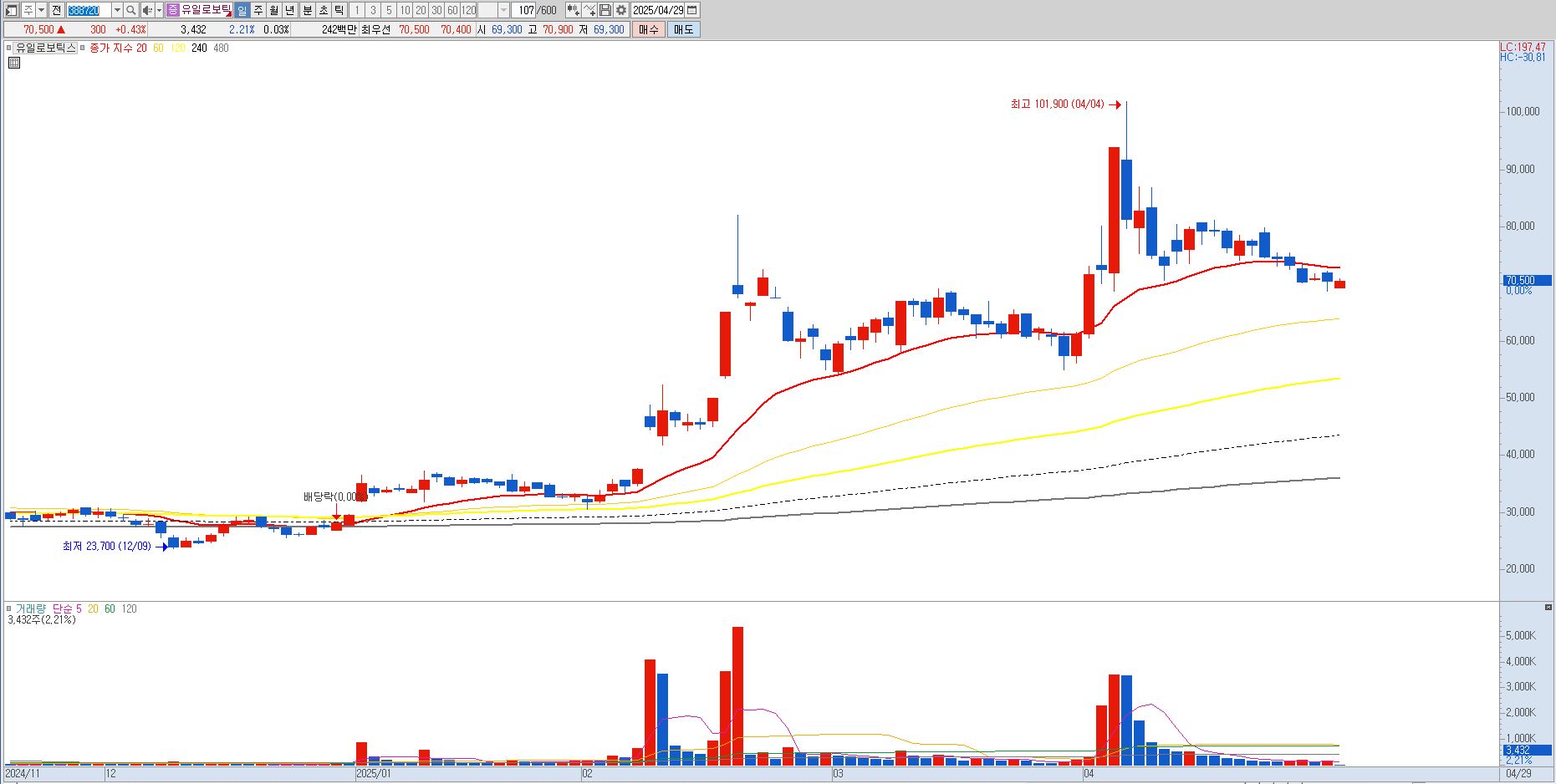The image size is (1556, 784).
Task: Click the purple 증 stock type badge
Action: [x=172, y=10]
